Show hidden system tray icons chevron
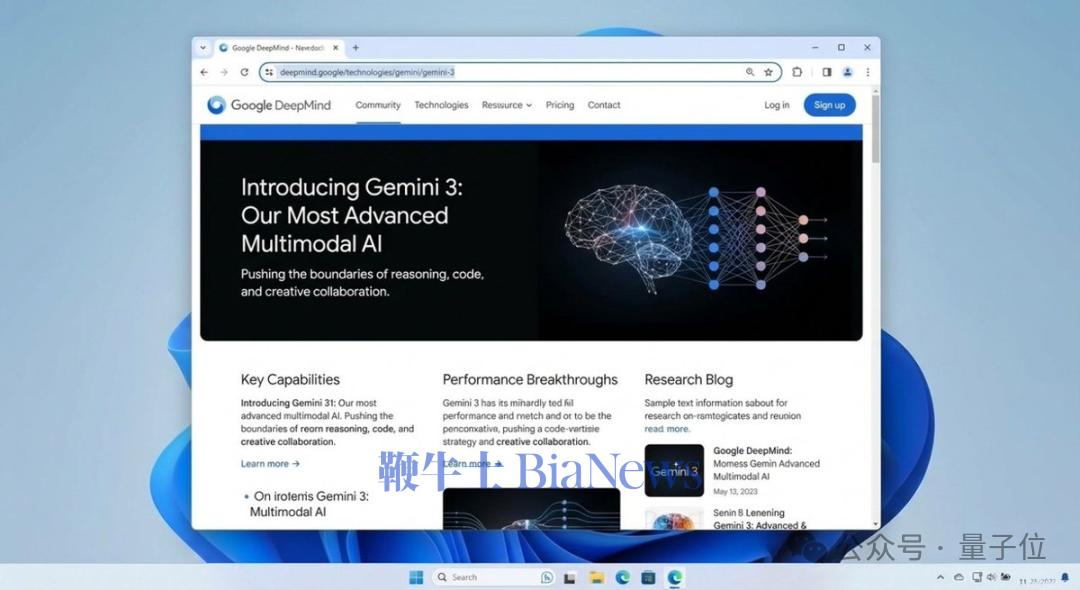Screen dimensions: 1080x590 (940, 577)
